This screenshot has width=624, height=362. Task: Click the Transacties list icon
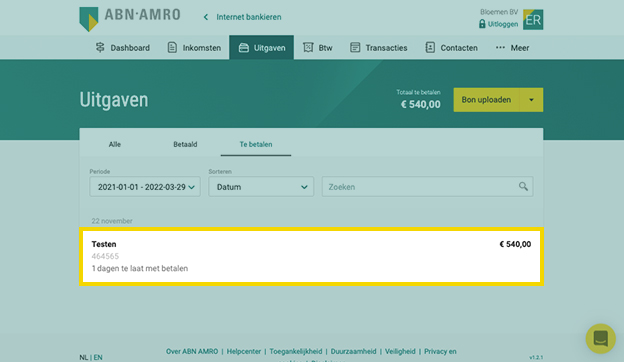[x=355, y=47]
